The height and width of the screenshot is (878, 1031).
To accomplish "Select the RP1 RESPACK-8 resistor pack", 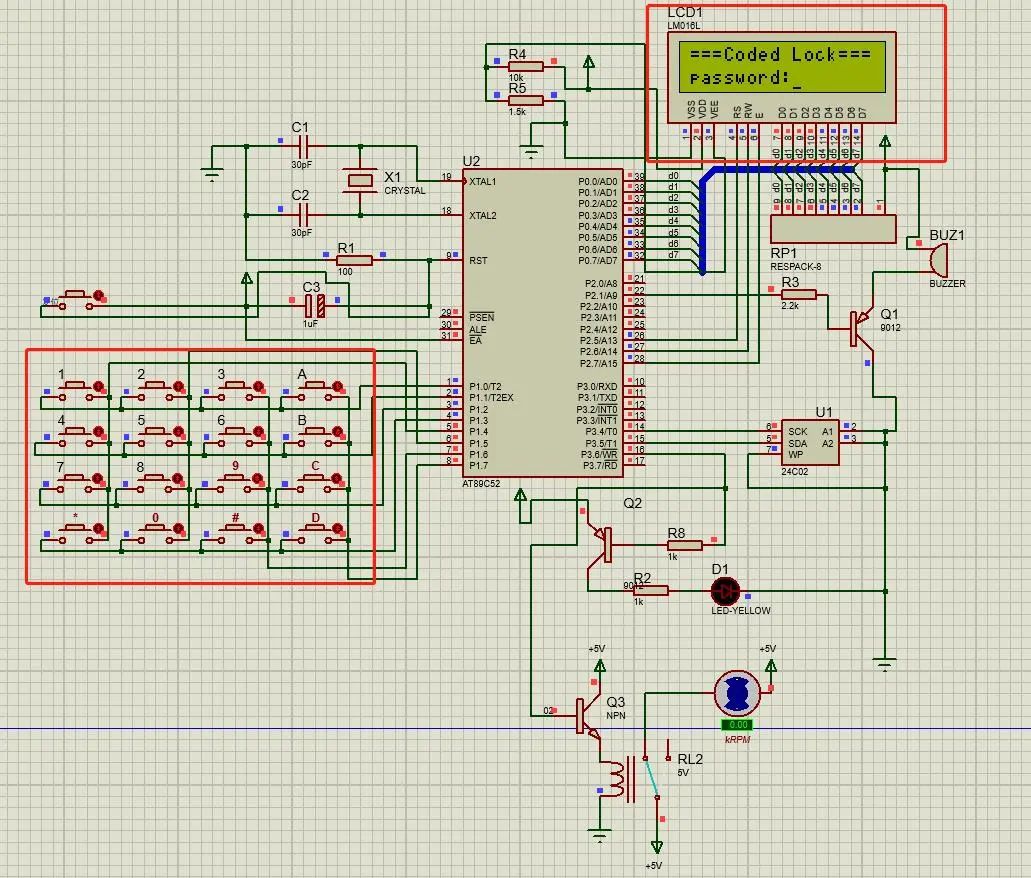I will (833, 228).
